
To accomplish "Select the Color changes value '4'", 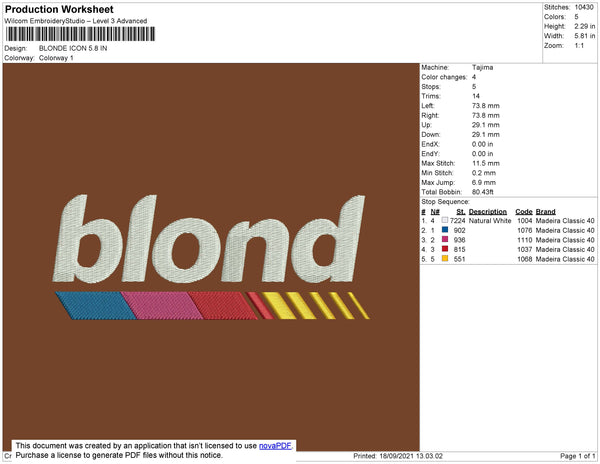I will coord(474,77).
